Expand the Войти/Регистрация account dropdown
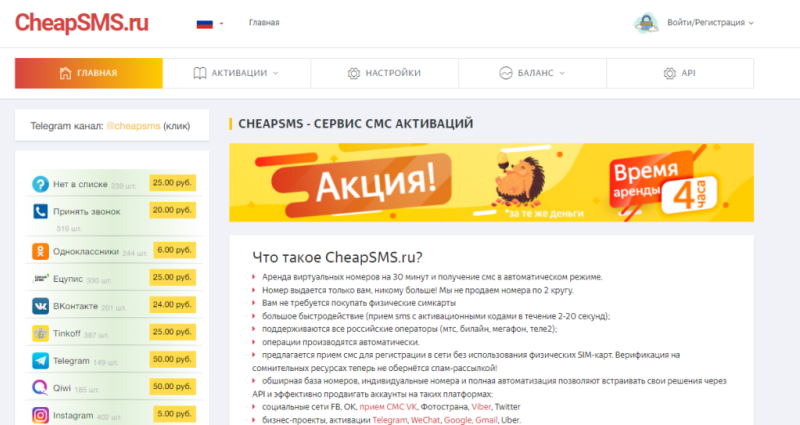800x425 pixels. point(710,22)
